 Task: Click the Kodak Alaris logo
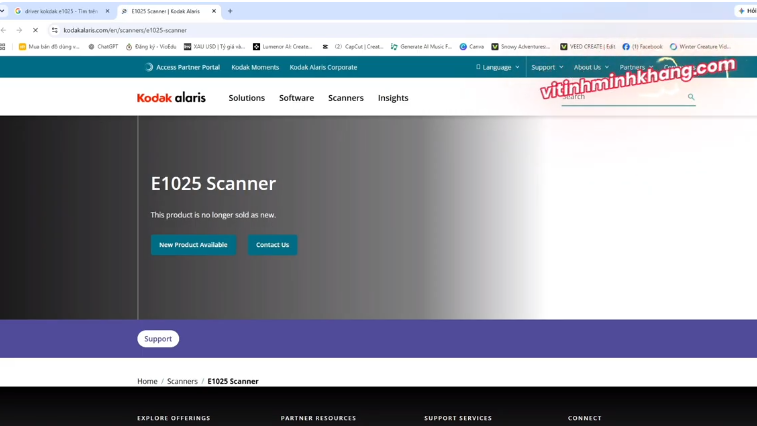tap(171, 98)
